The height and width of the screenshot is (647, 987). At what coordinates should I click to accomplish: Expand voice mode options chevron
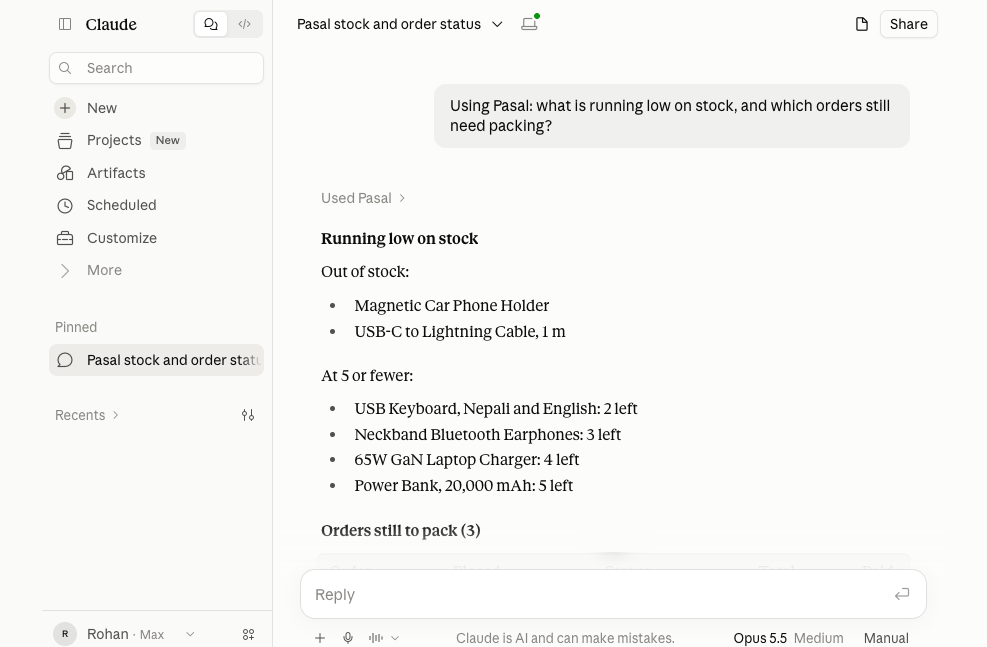[395, 638]
